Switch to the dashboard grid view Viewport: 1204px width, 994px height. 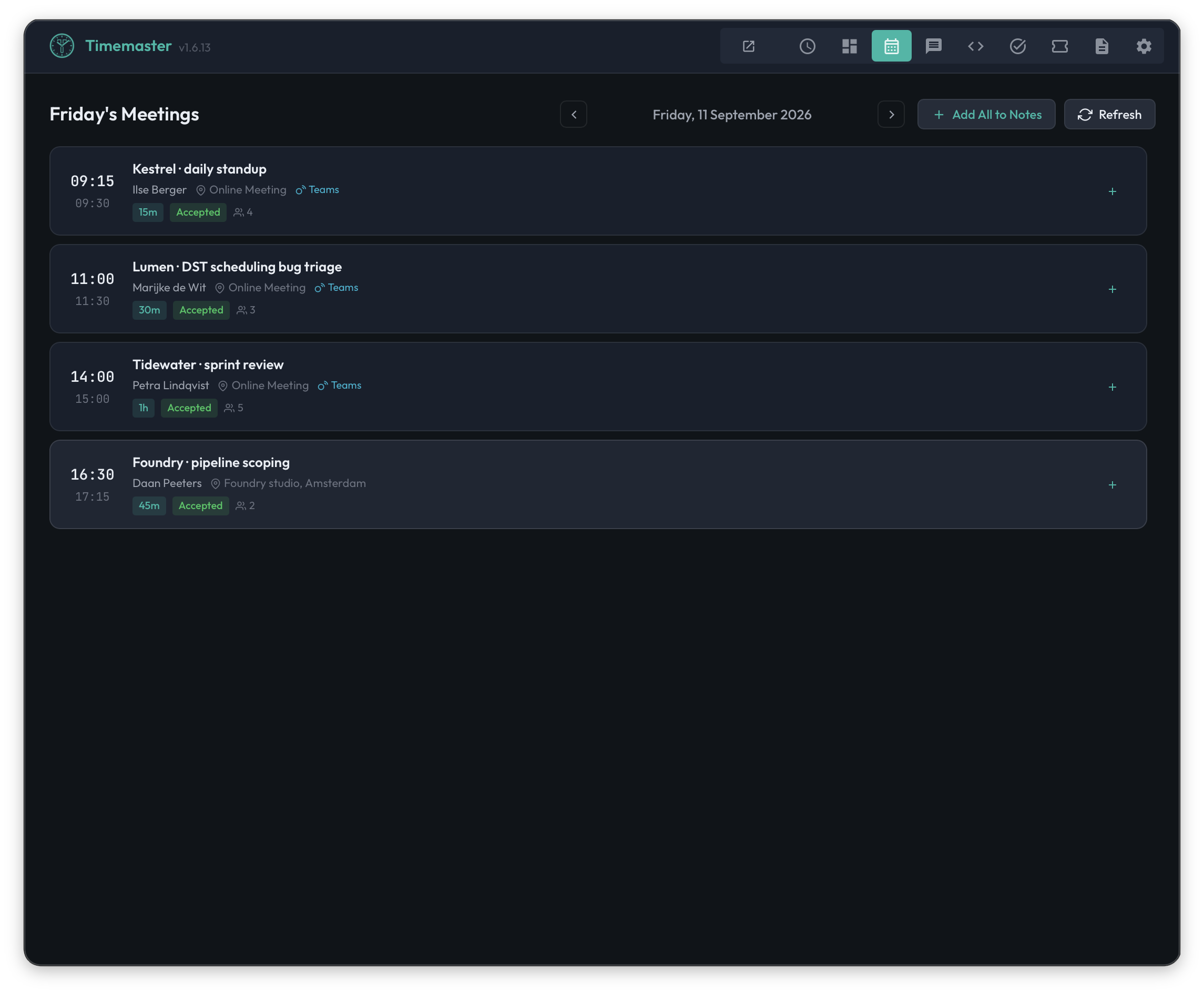[849, 46]
